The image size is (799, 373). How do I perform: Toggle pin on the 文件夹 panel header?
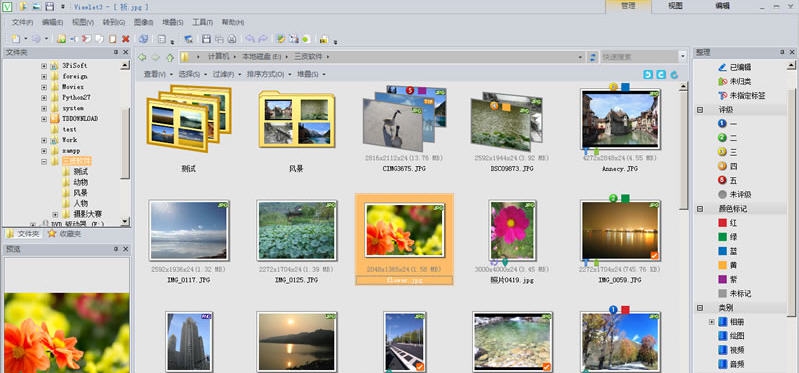point(116,52)
